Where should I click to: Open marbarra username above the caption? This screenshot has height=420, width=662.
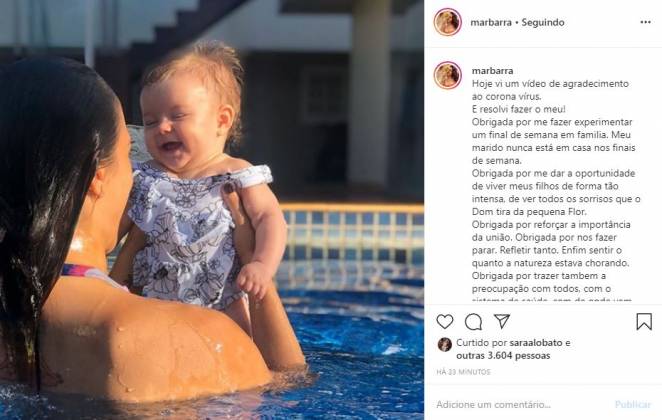coord(492,70)
